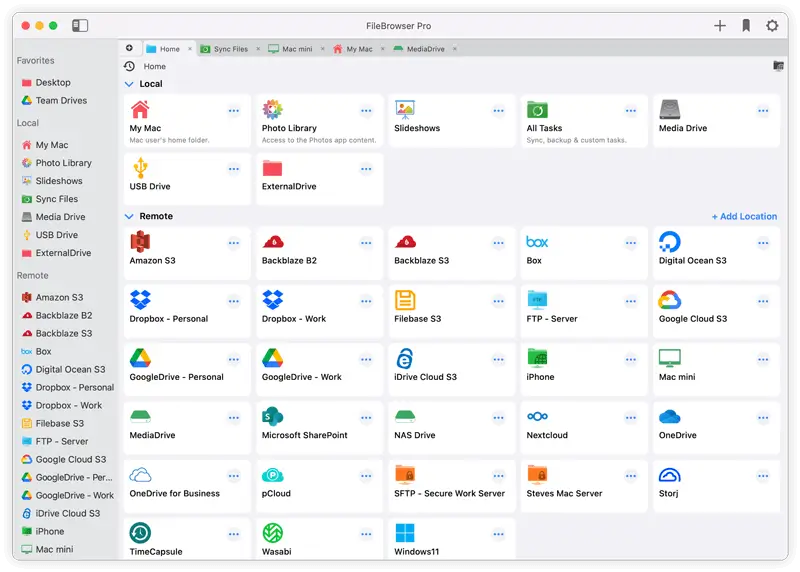Open more options for Photo Library card
The image size is (800, 572).
coord(366,111)
